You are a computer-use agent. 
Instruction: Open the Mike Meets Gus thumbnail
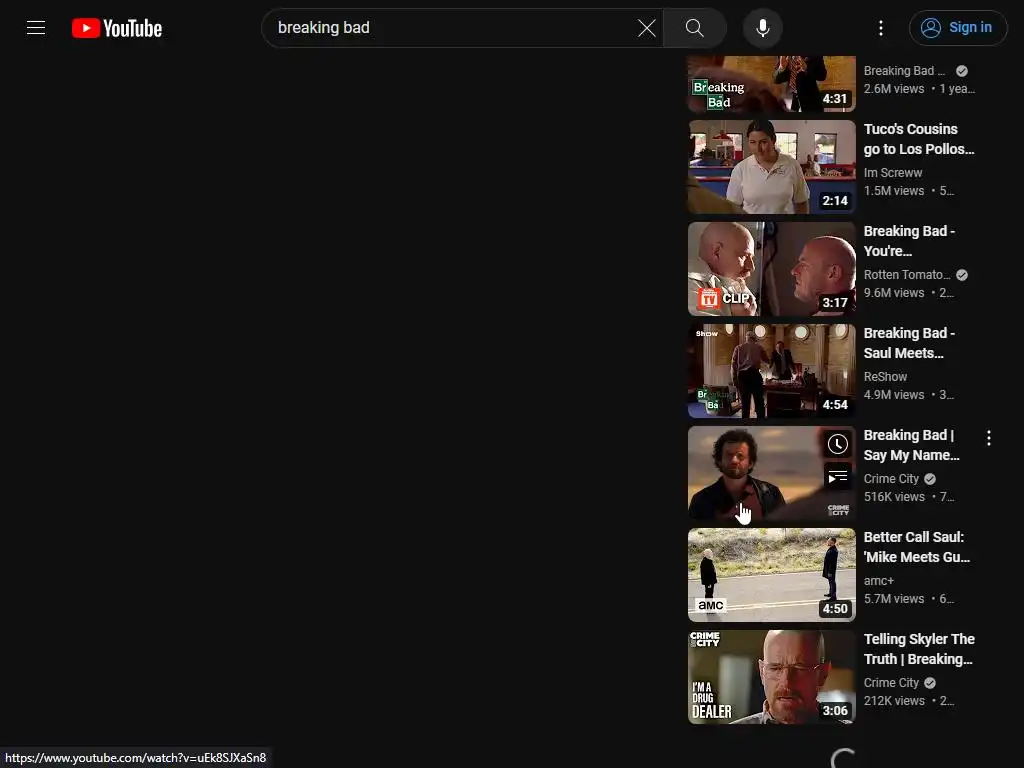click(771, 575)
